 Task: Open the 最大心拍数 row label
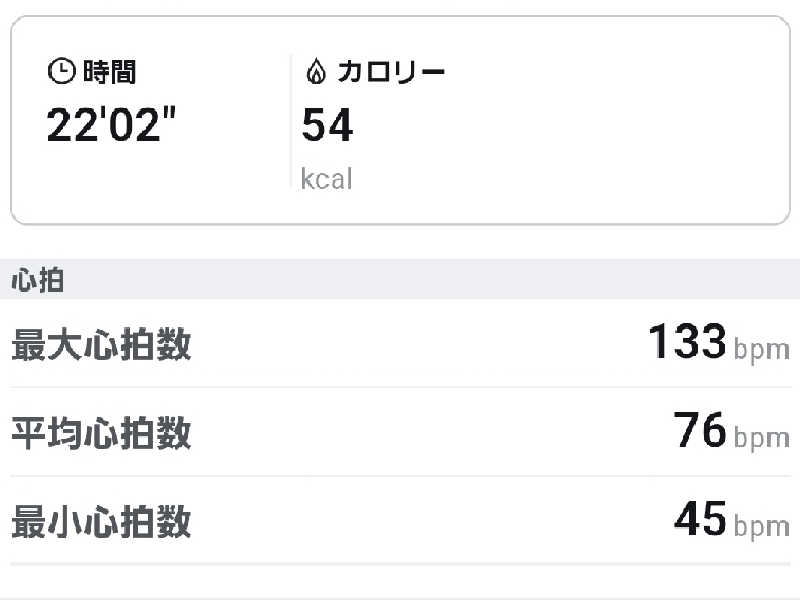(x=101, y=345)
